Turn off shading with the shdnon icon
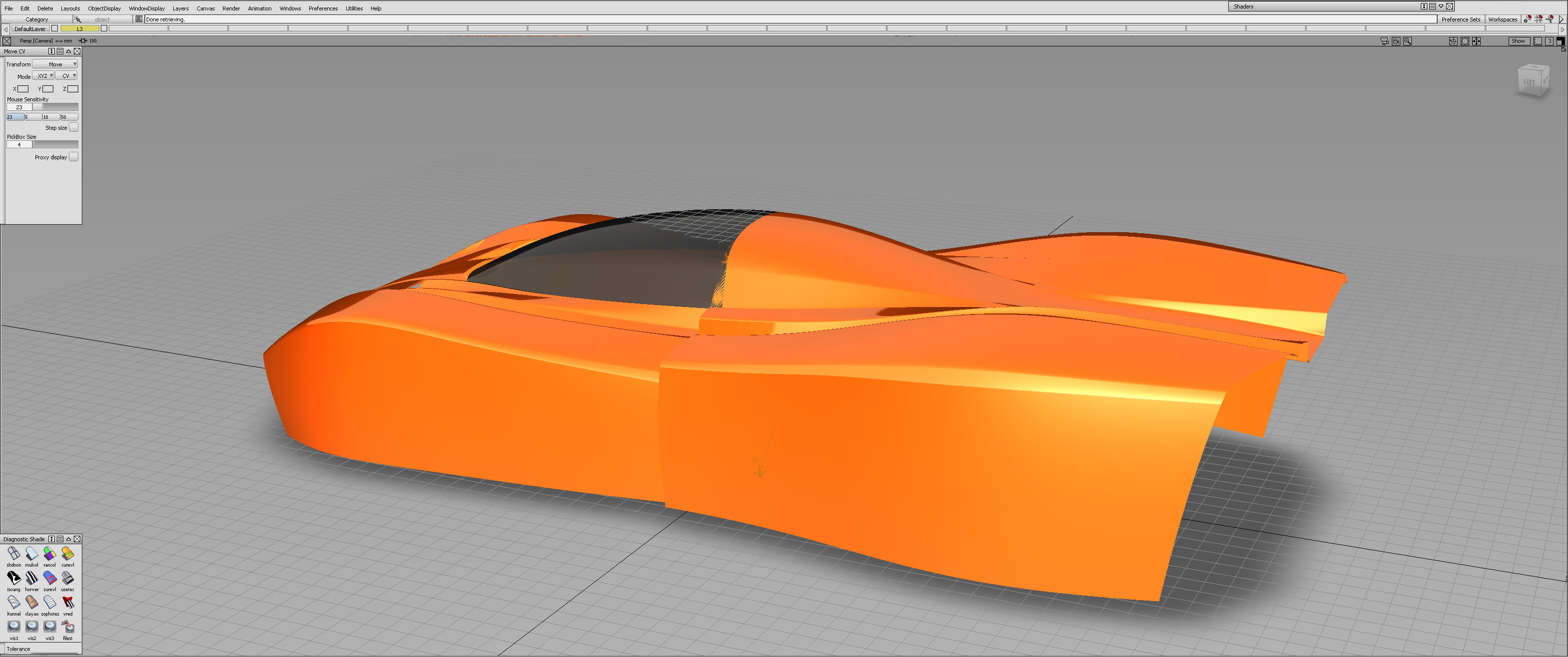The image size is (1568, 657). pyautogui.click(x=13, y=554)
